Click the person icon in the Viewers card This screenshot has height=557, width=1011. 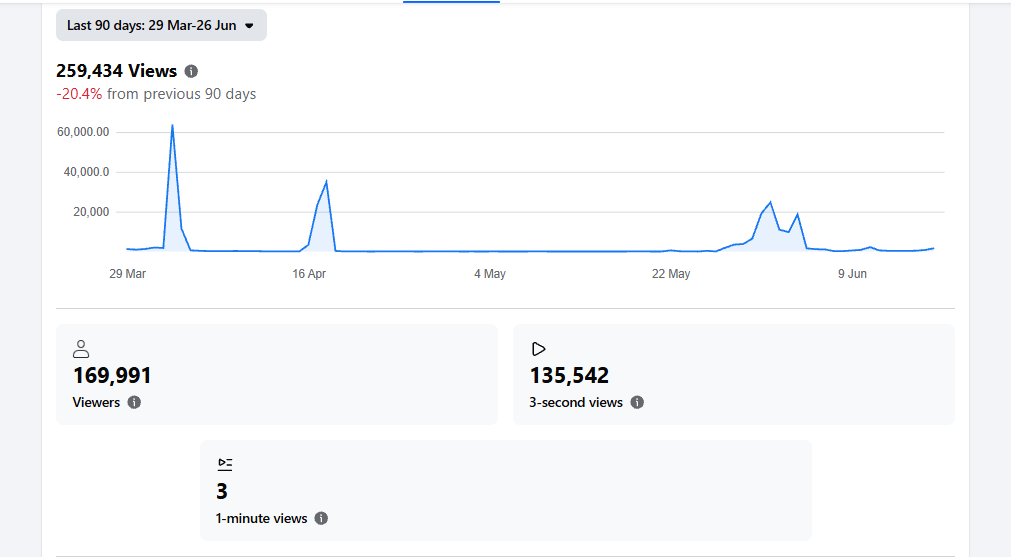81,349
